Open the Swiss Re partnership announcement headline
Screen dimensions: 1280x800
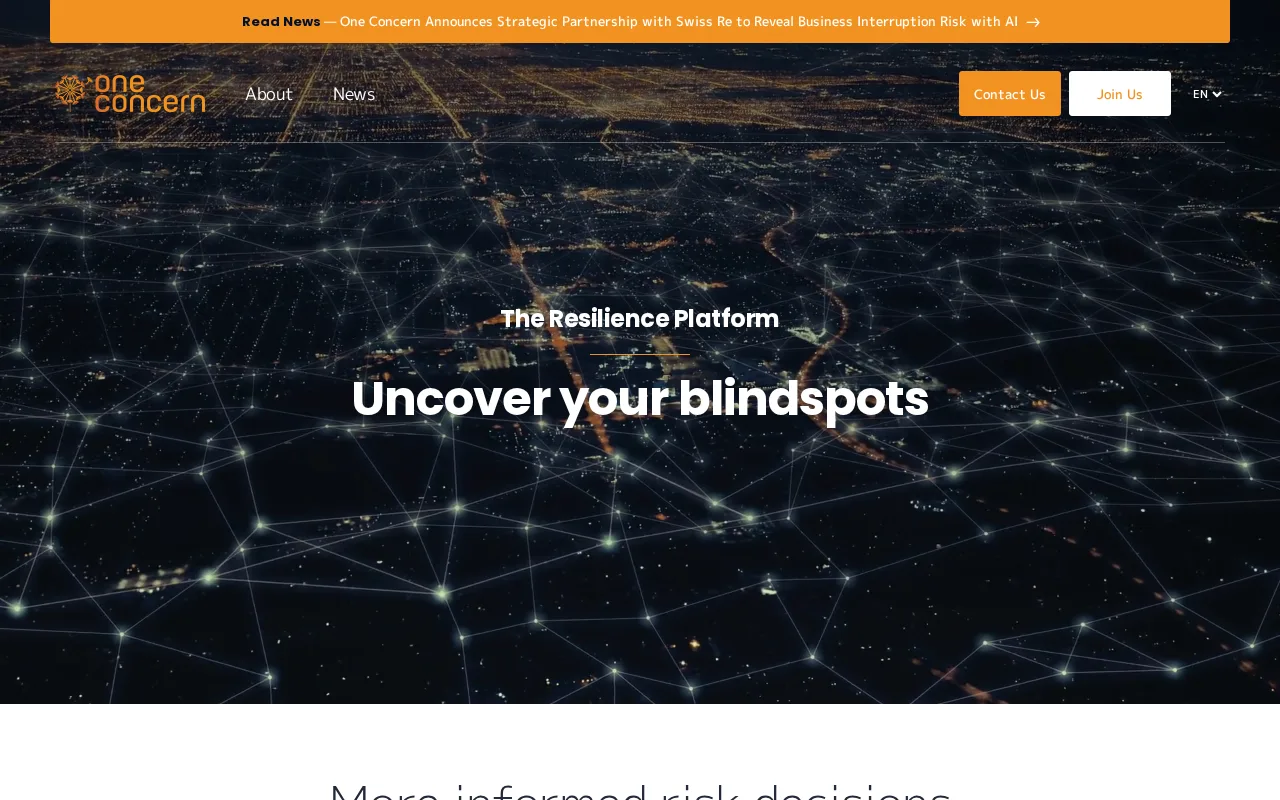coord(679,22)
